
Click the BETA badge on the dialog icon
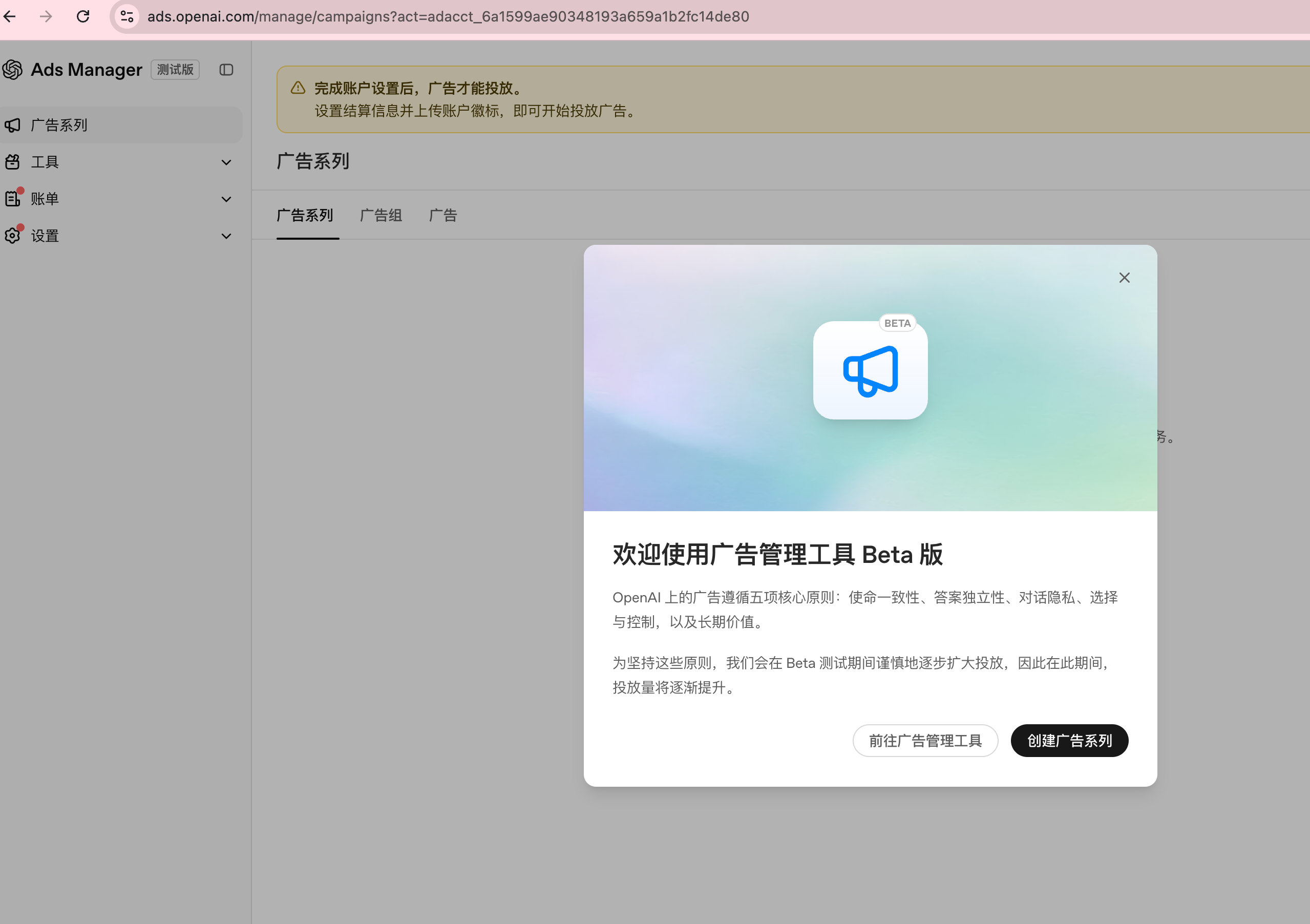[x=897, y=323]
